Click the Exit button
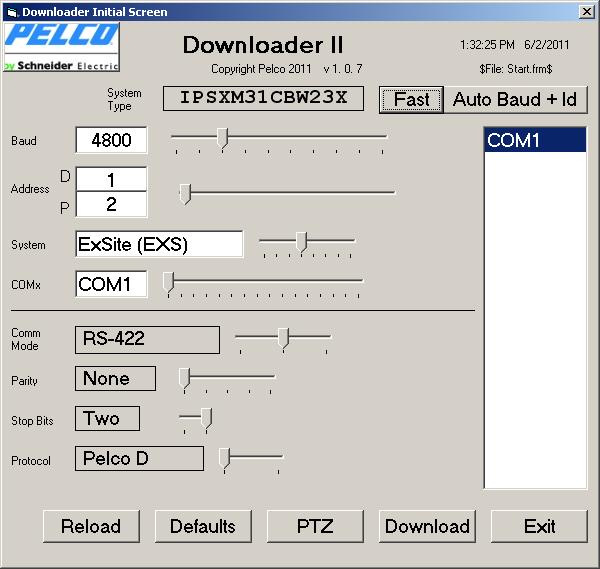 [x=539, y=526]
